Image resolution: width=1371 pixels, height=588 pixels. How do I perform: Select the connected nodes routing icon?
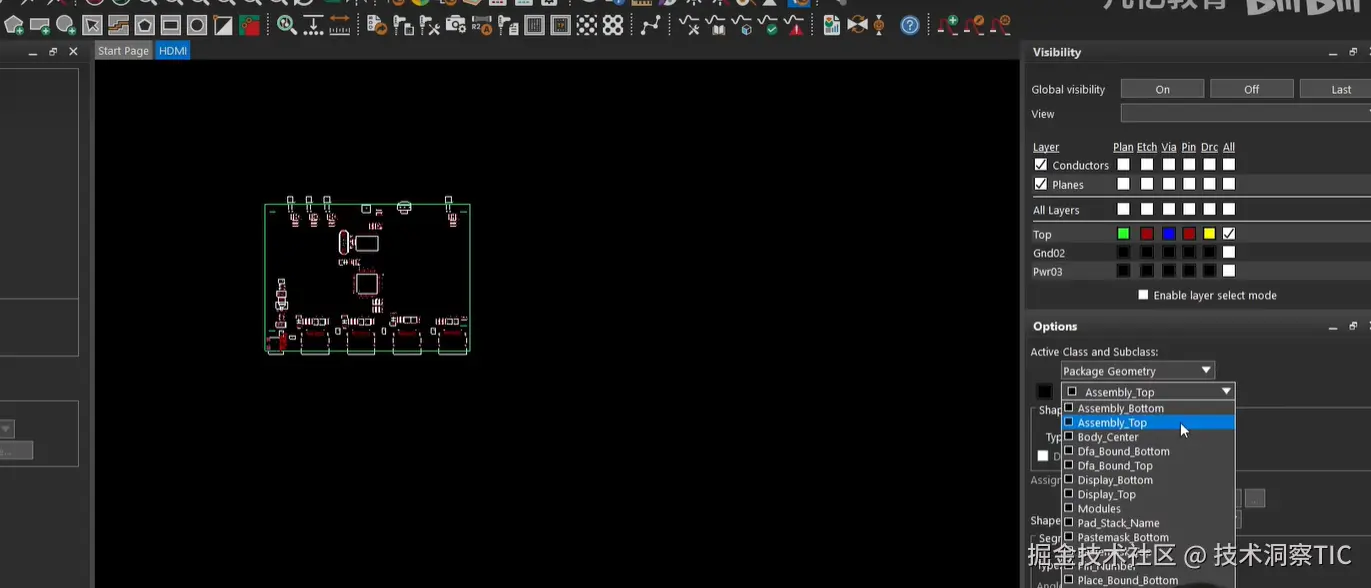[651, 25]
